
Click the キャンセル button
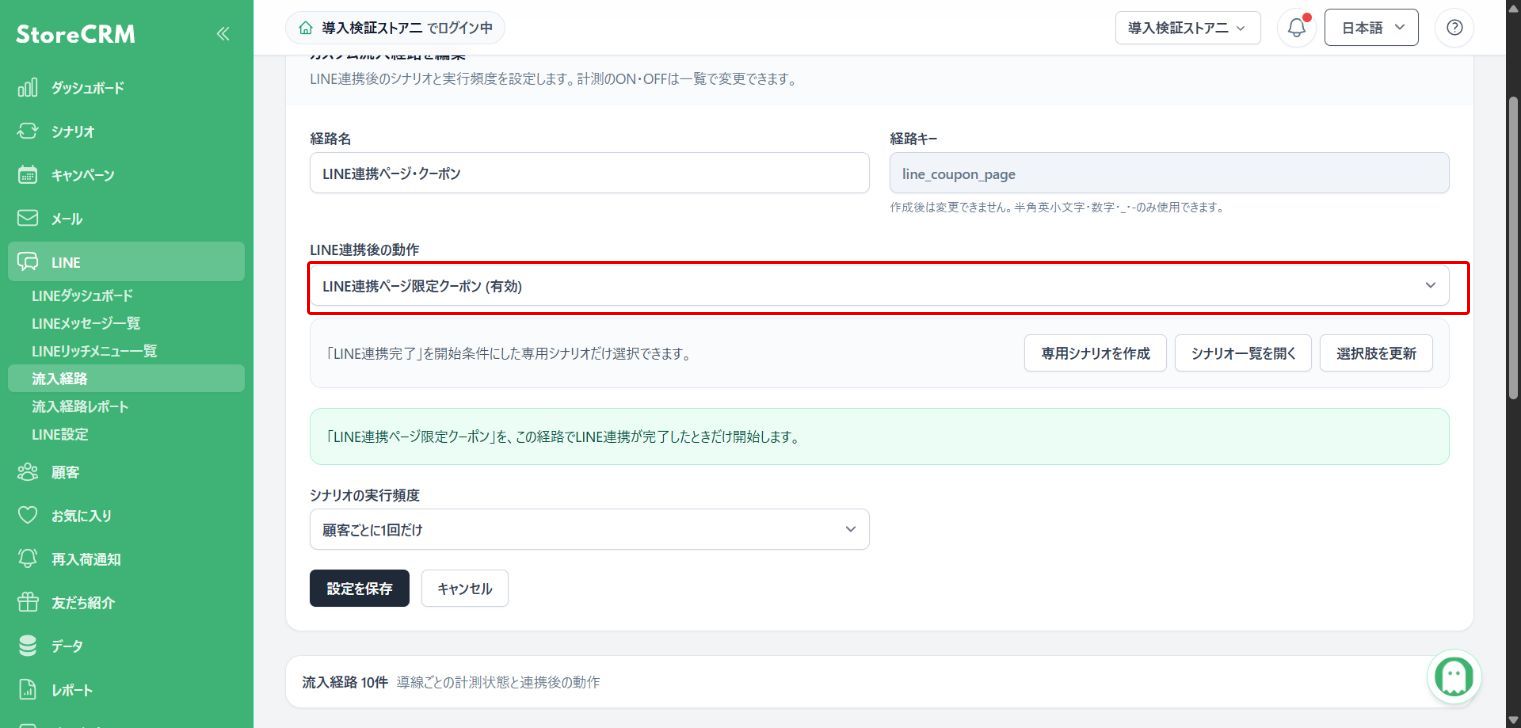pos(465,588)
